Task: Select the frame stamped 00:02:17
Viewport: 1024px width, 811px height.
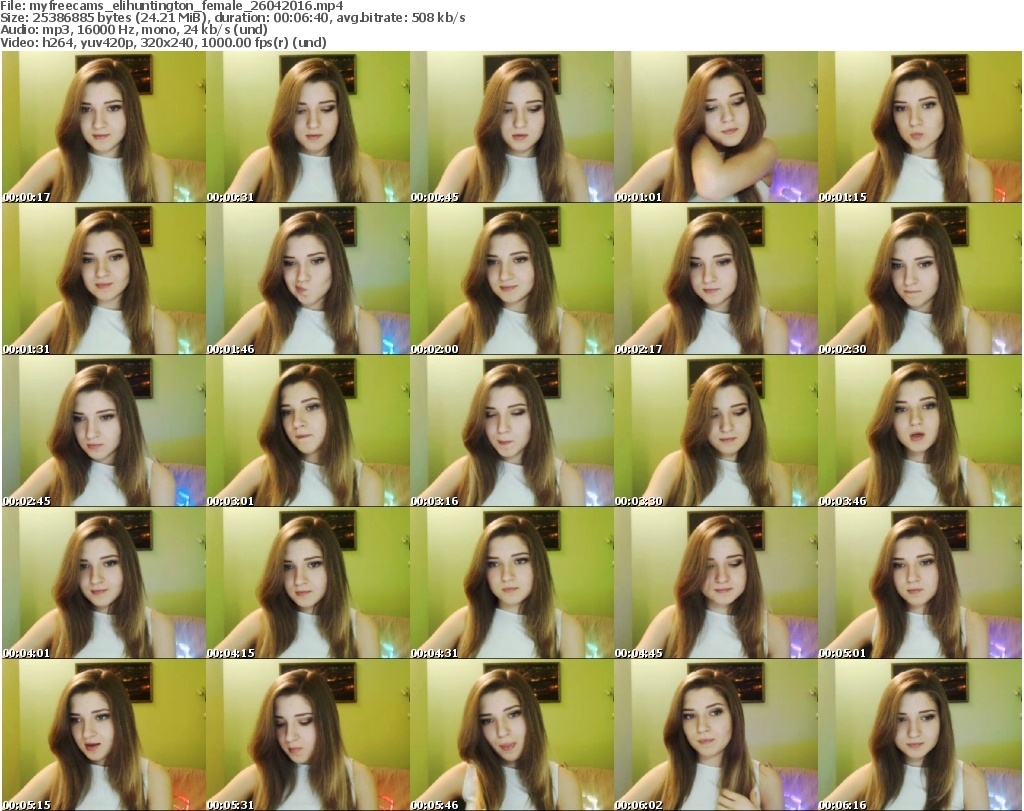Action: (x=716, y=279)
